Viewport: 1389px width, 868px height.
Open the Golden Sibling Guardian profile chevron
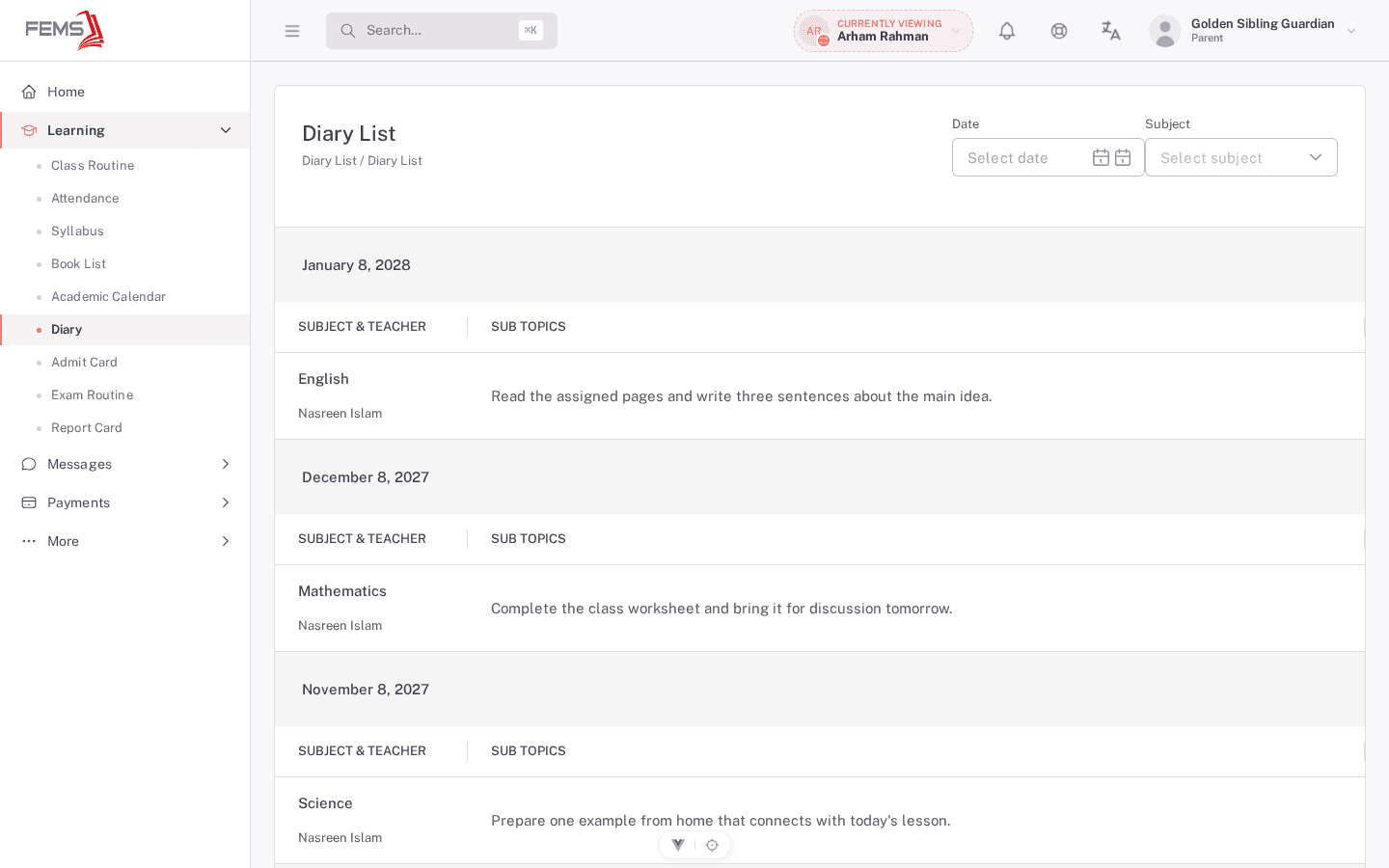pos(1351,31)
